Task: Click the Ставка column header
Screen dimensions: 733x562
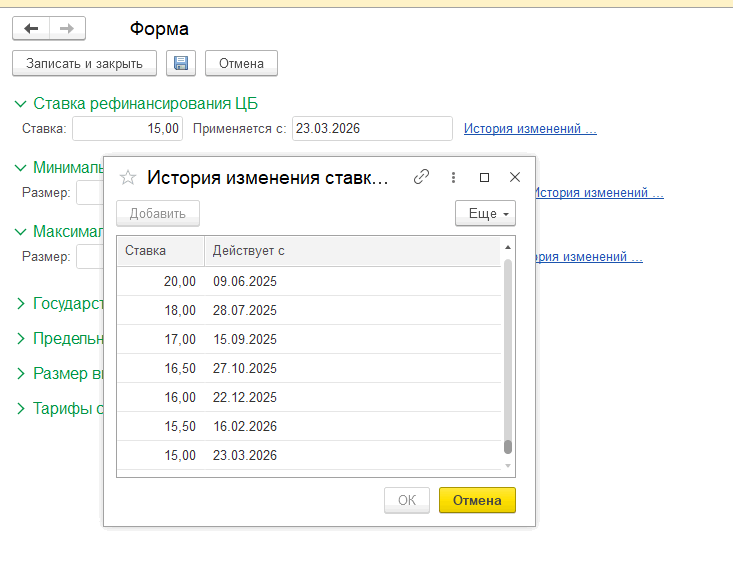Action: click(x=160, y=251)
